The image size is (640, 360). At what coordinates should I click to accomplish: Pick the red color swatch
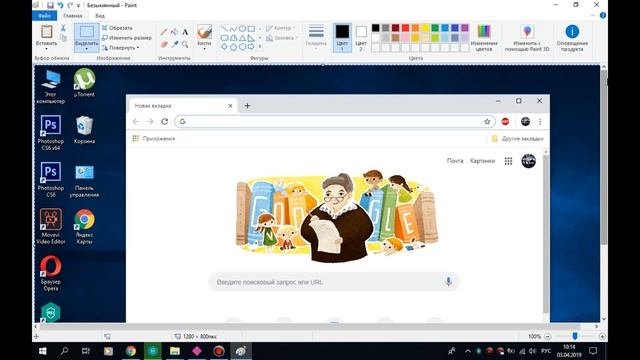point(405,28)
